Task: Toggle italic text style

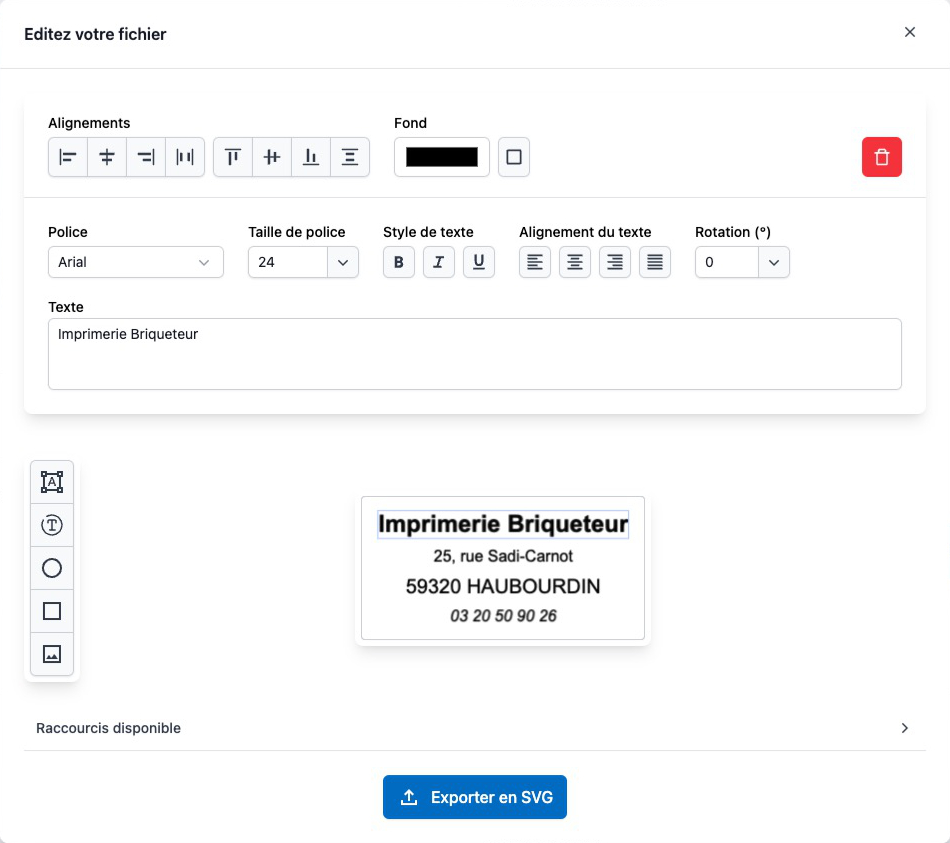Action: [439, 262]
